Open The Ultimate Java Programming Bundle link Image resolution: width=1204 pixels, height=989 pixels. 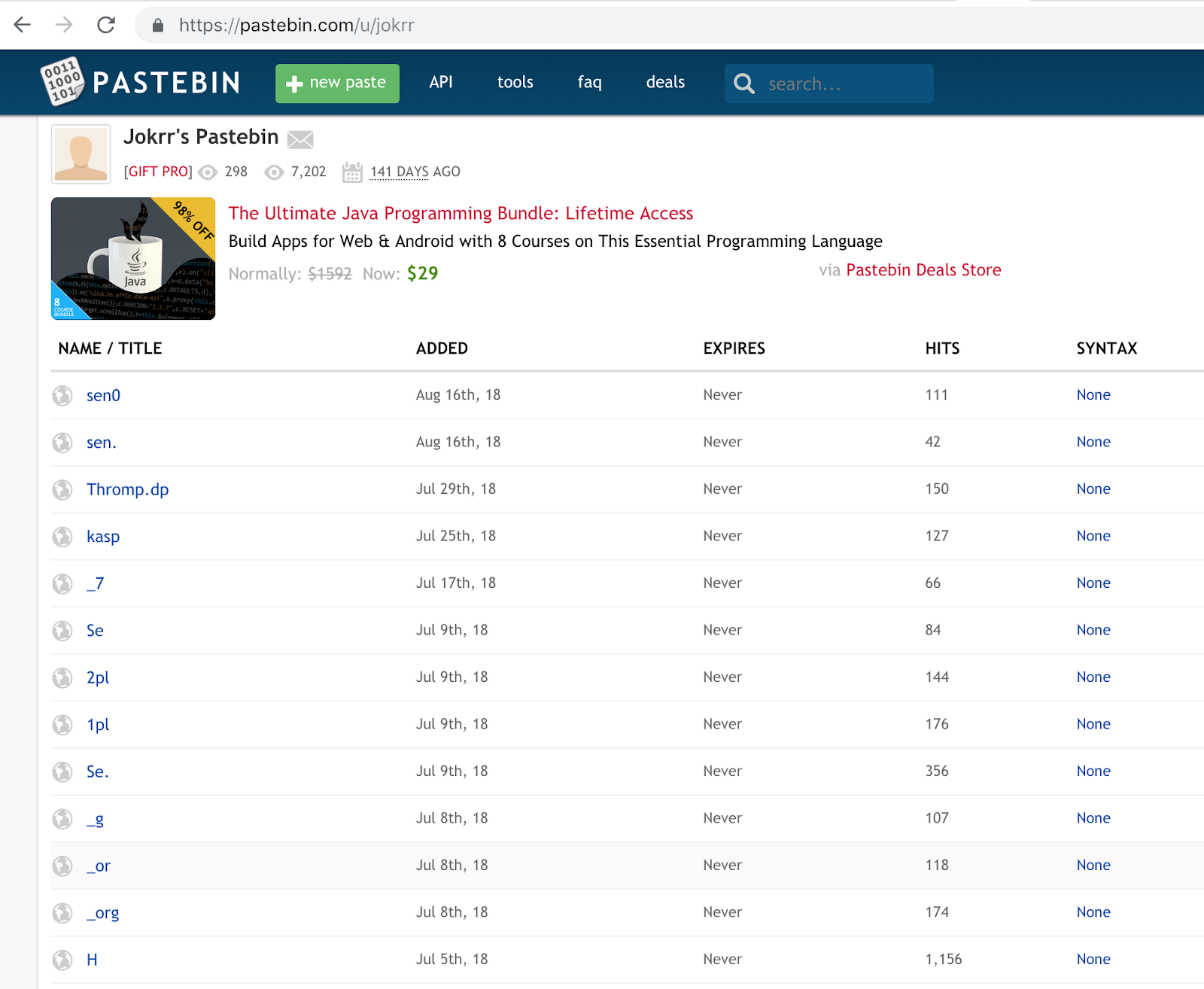461,214
